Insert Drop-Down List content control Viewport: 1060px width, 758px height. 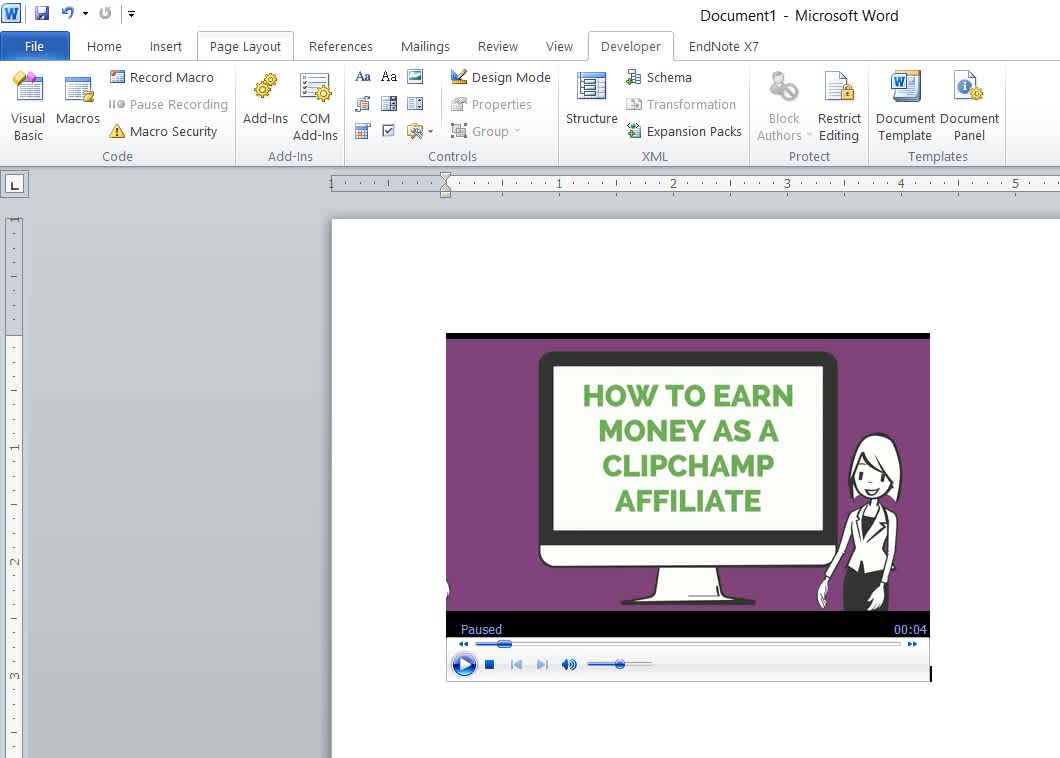tap(415, 103)
